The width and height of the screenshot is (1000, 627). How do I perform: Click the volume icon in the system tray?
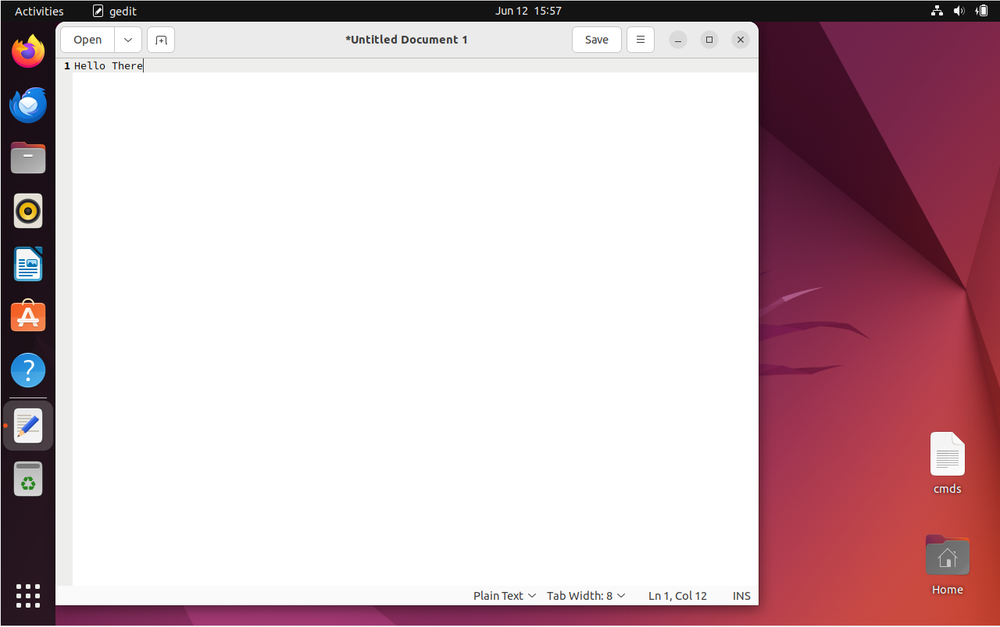959,11
